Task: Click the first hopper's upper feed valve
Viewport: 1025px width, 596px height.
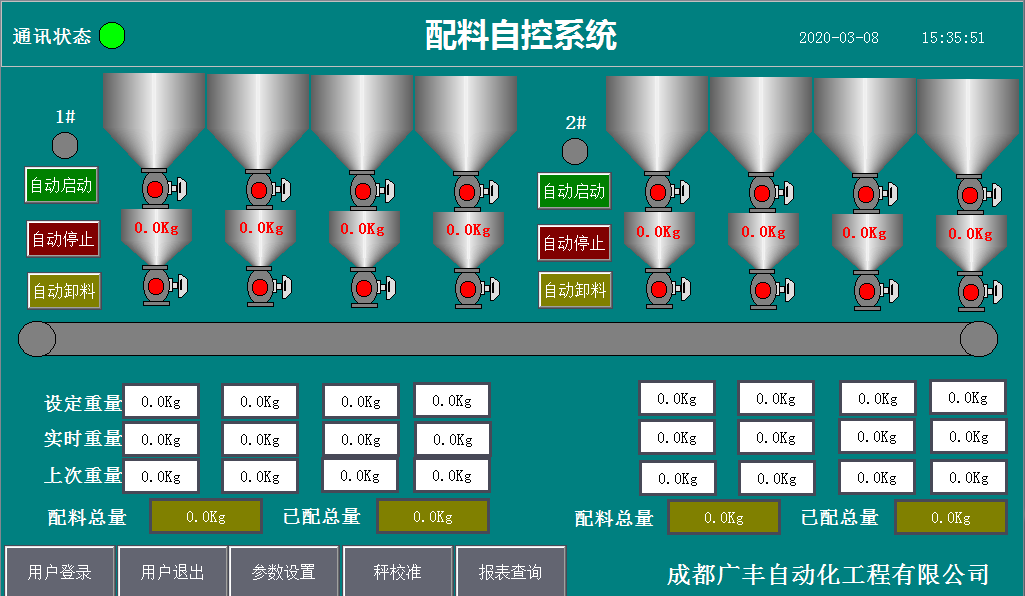Action: (x=154, y=189)
